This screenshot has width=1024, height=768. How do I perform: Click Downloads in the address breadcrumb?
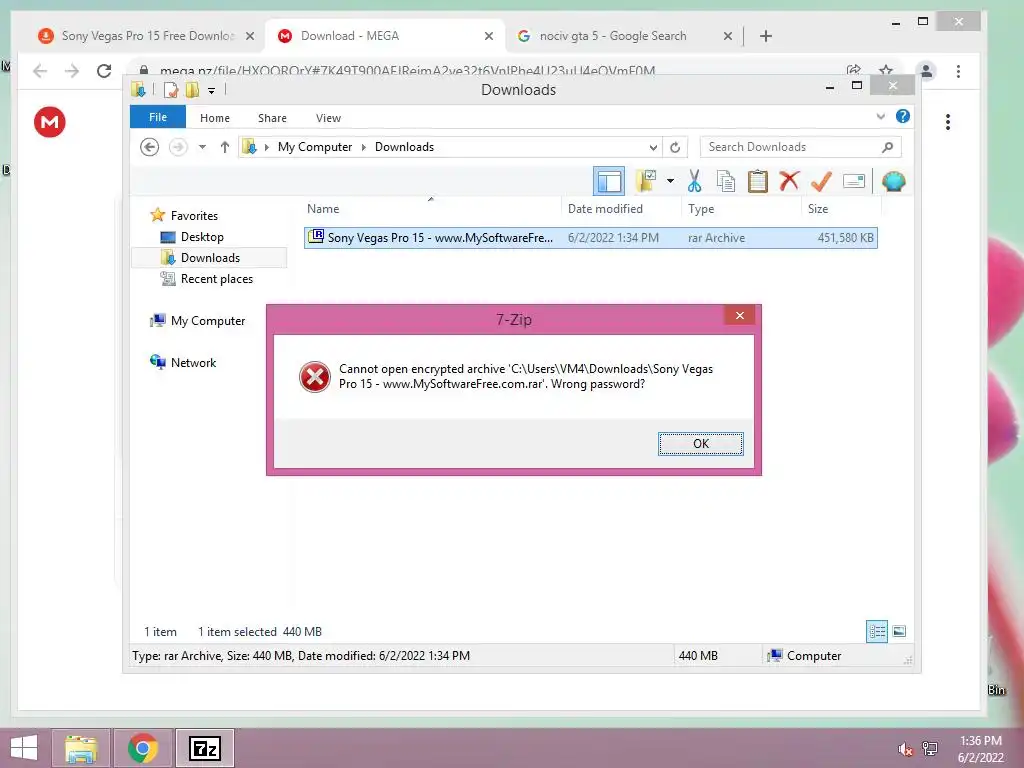(x=404, y=147)
